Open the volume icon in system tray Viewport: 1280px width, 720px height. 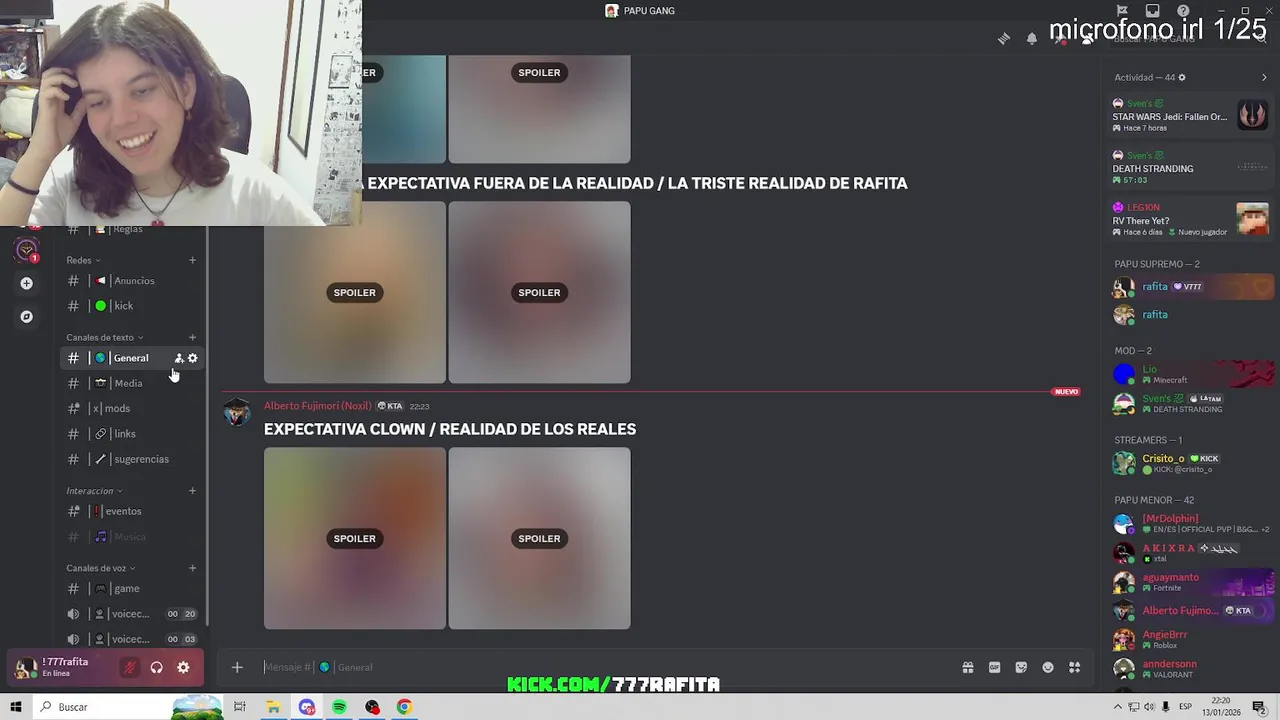coord(1150,707)
